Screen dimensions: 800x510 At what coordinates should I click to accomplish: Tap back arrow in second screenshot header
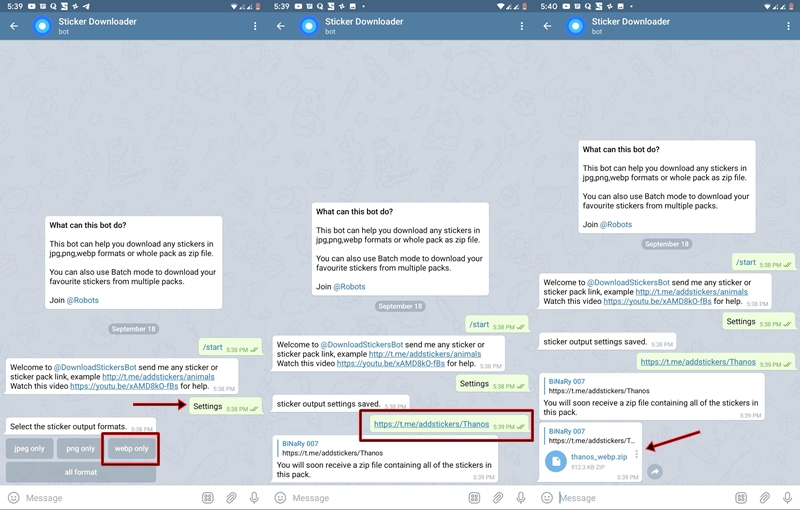[x=281, y=26]
